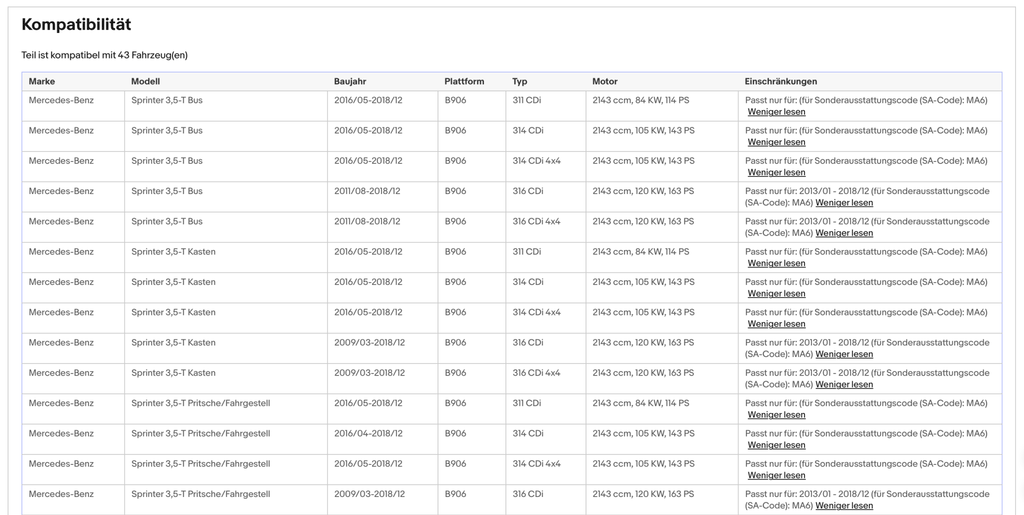Click the Typ column header
This screenshot has height=515, width=1024.
520,82
